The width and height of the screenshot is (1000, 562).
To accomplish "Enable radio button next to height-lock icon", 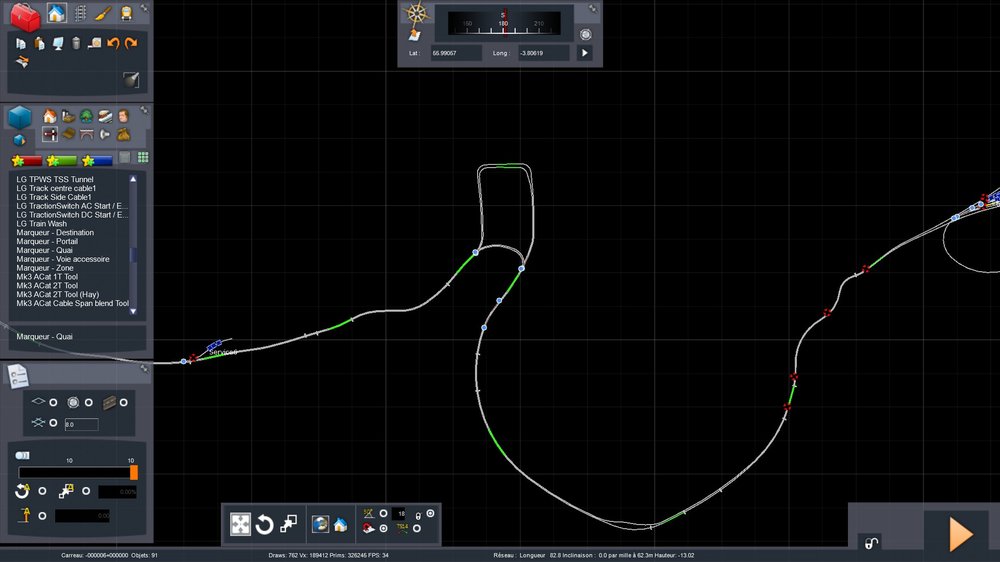I will pyautogui.click(x=42, y=515).
